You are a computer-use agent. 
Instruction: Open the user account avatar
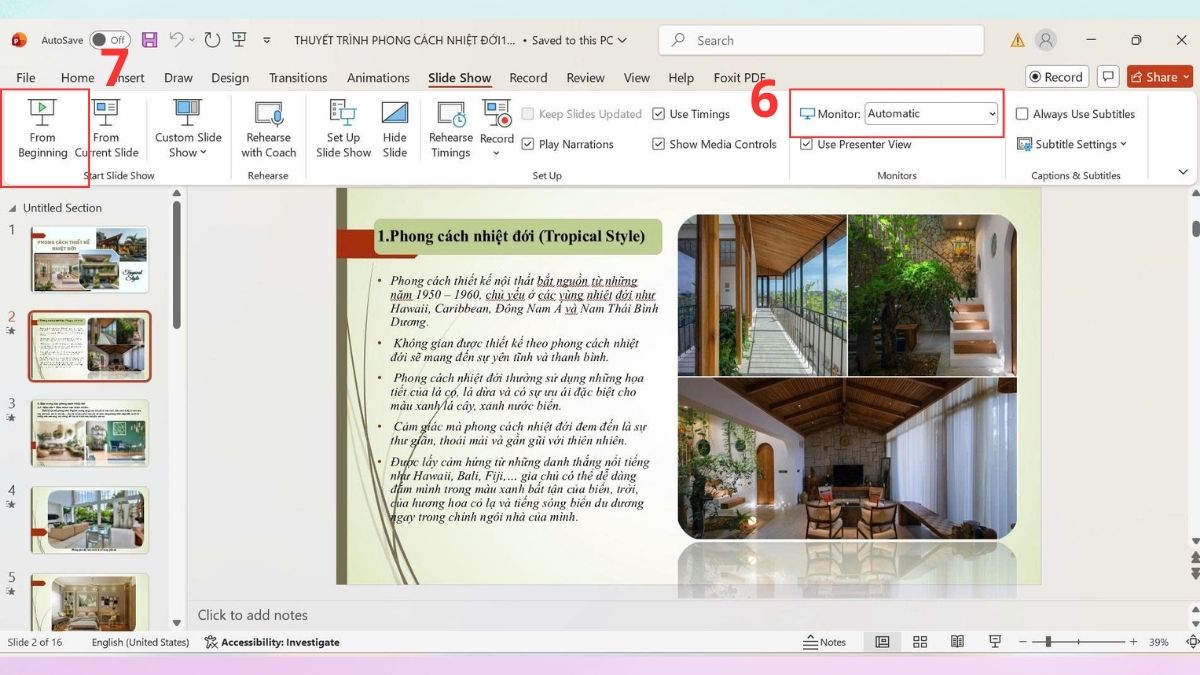coord(1046,40)
